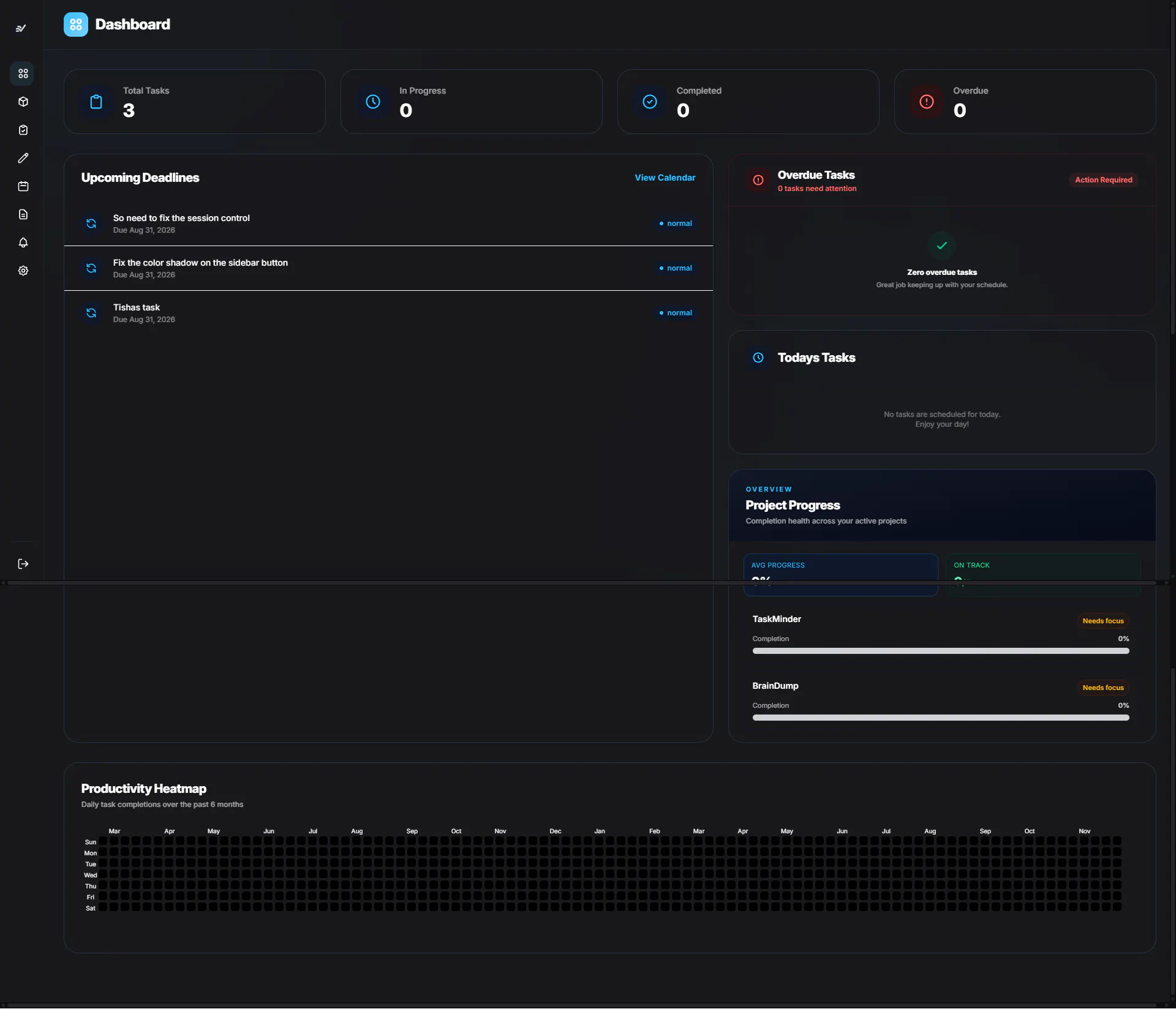This screenshot has height=1009, width=1176.
Task: Click the green Zero overdue tasks checkmark
Action: (942, 246)
